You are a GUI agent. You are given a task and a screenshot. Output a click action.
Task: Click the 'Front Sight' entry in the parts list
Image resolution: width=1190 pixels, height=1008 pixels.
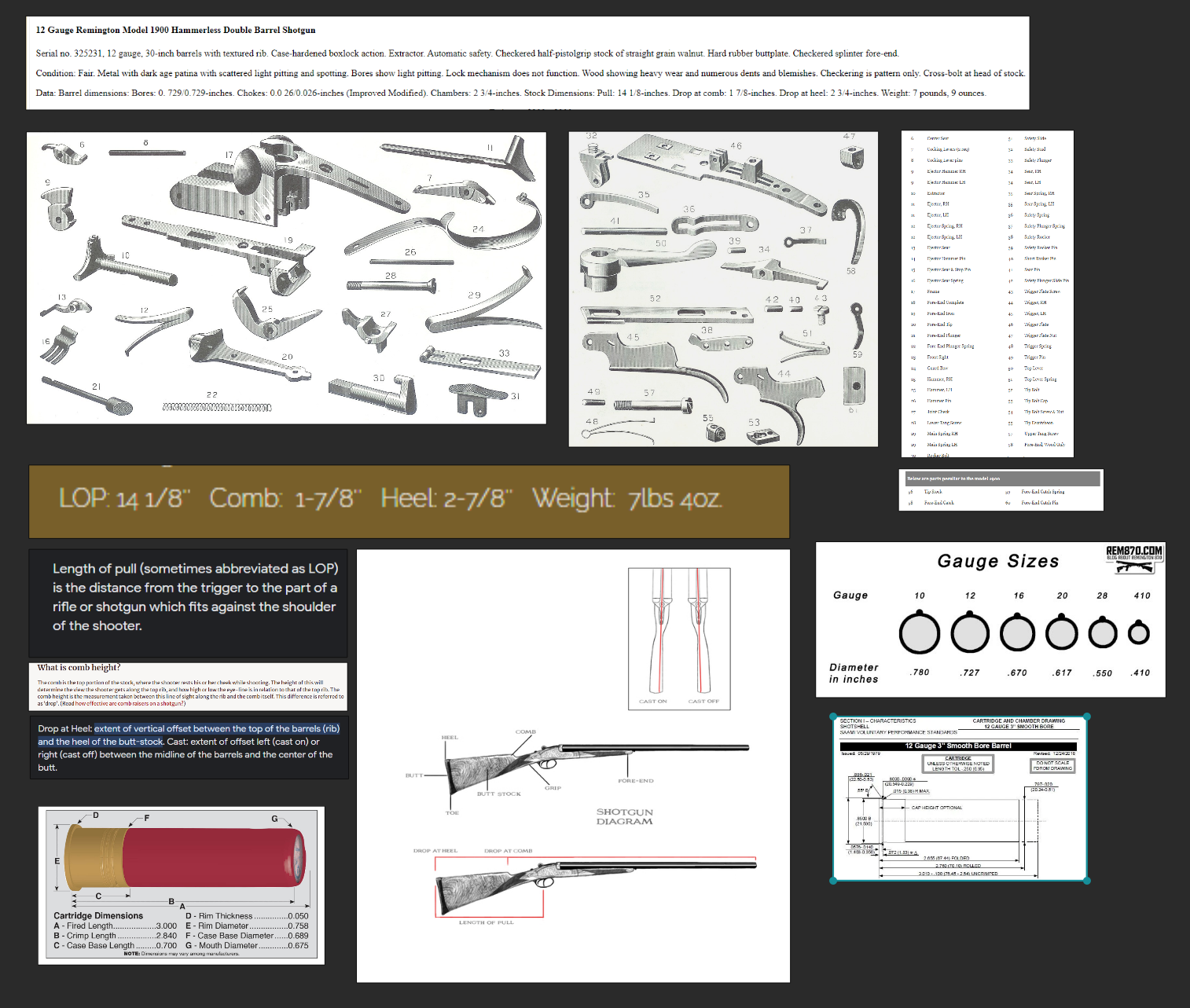[x=938, y=357]
